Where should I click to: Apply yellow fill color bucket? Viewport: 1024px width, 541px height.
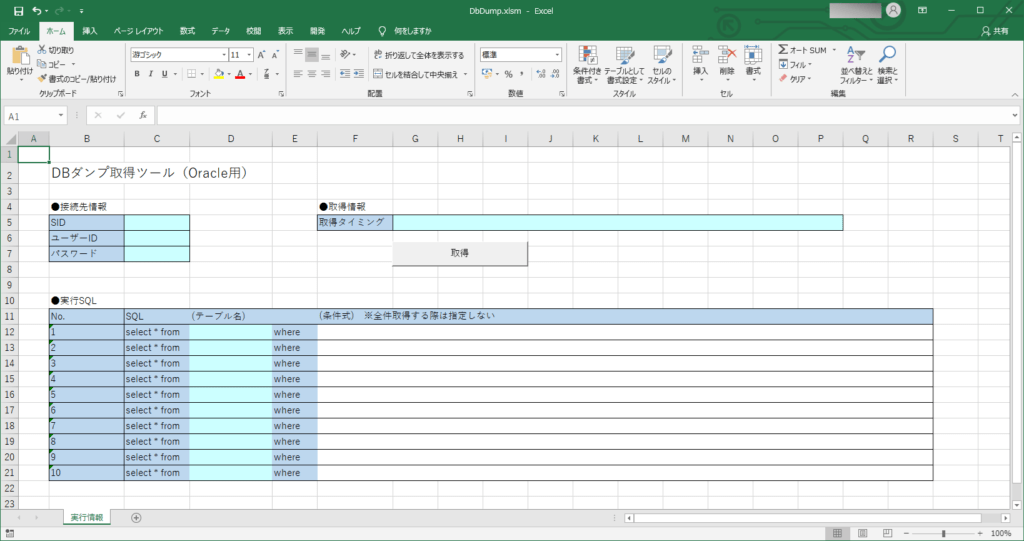pos(219,74)
